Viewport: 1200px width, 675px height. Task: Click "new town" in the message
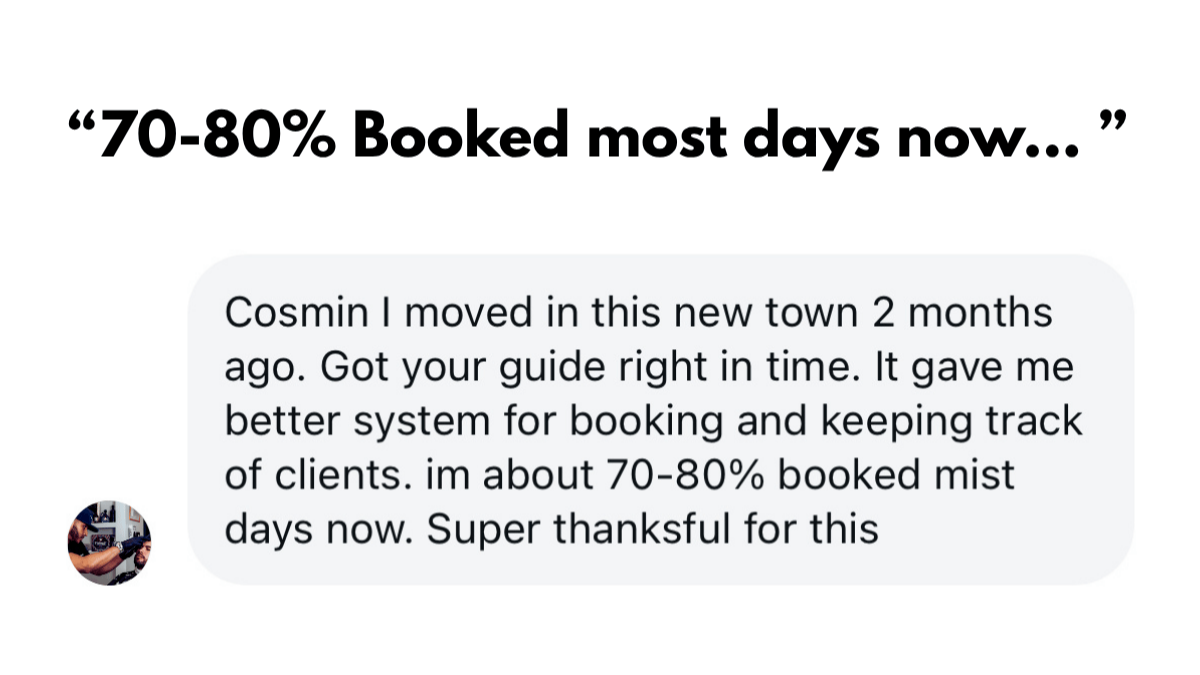point(756,313)
